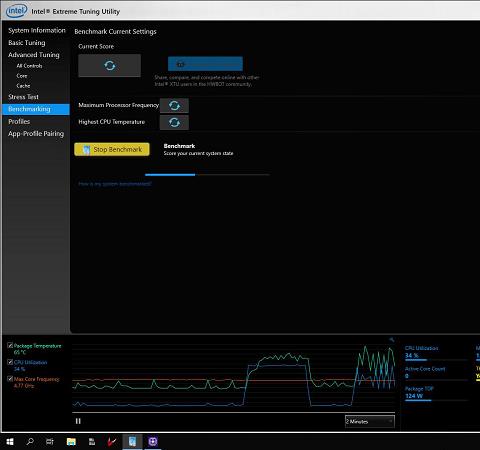Open the Profiles page
480x450 pixels.
(x=19, y=121)
